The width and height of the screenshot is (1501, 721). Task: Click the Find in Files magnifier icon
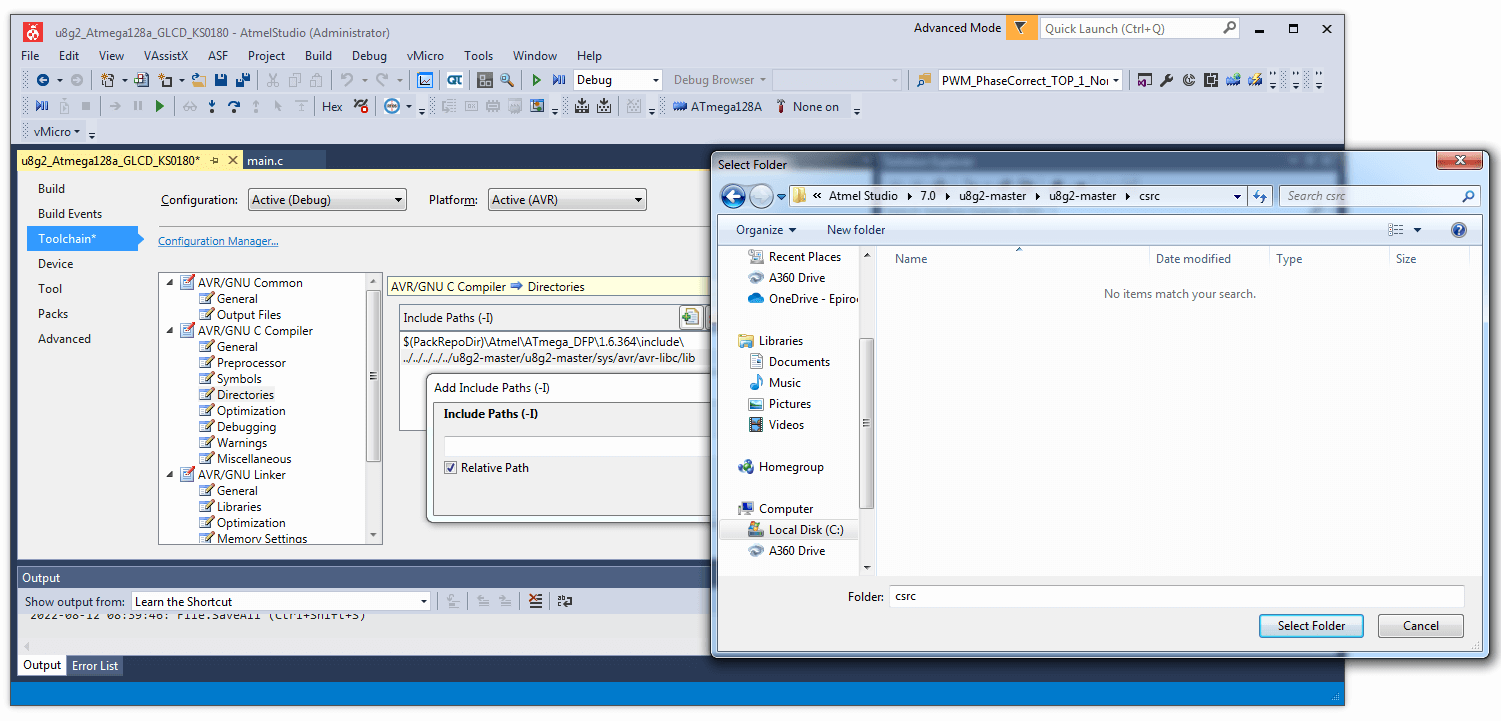click(507, 80)
